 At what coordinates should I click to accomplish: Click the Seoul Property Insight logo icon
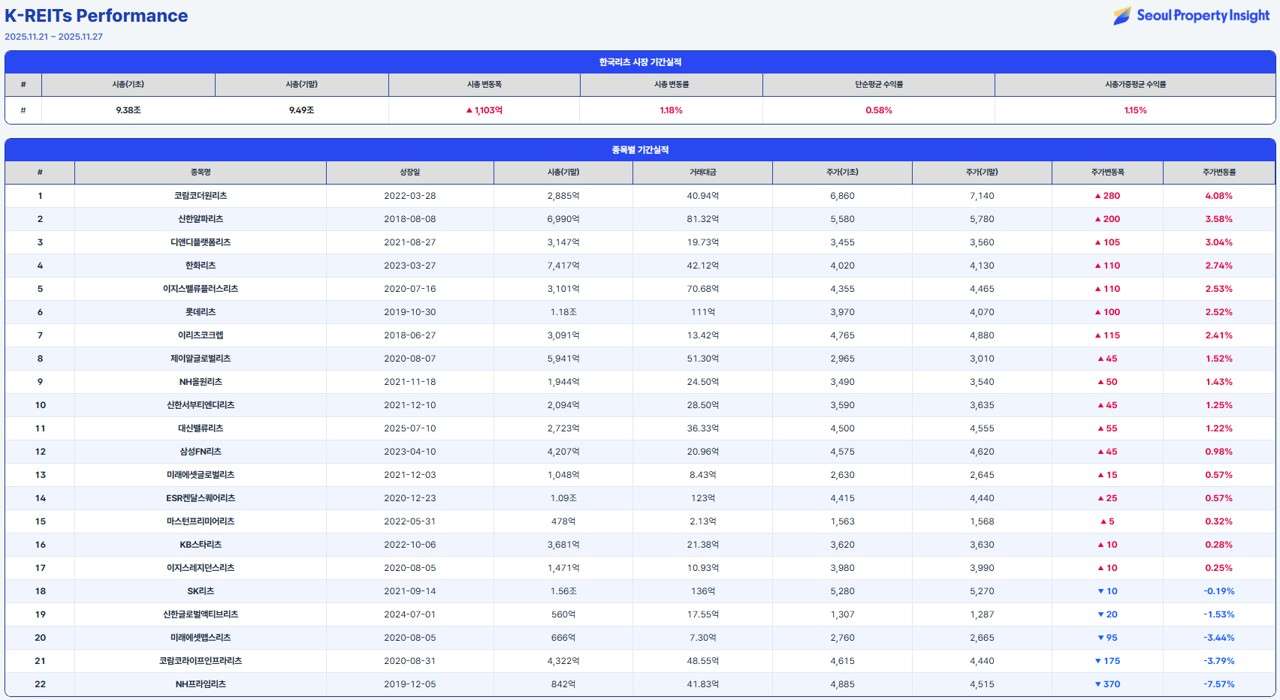tap(1122, 15)
